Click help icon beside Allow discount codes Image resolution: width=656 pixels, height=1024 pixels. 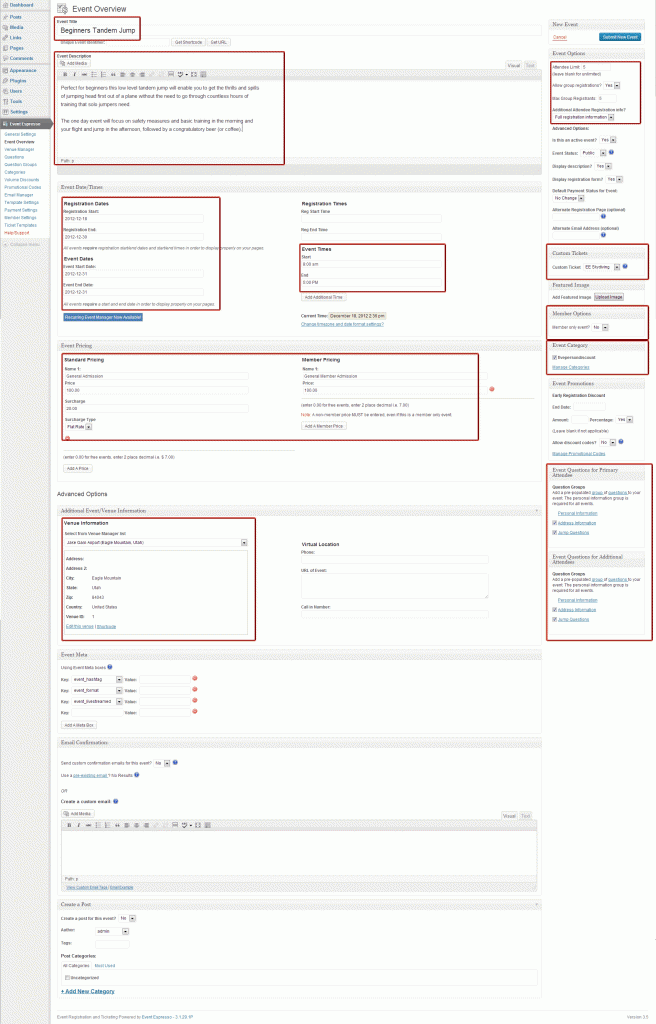[x=621, y=441]
